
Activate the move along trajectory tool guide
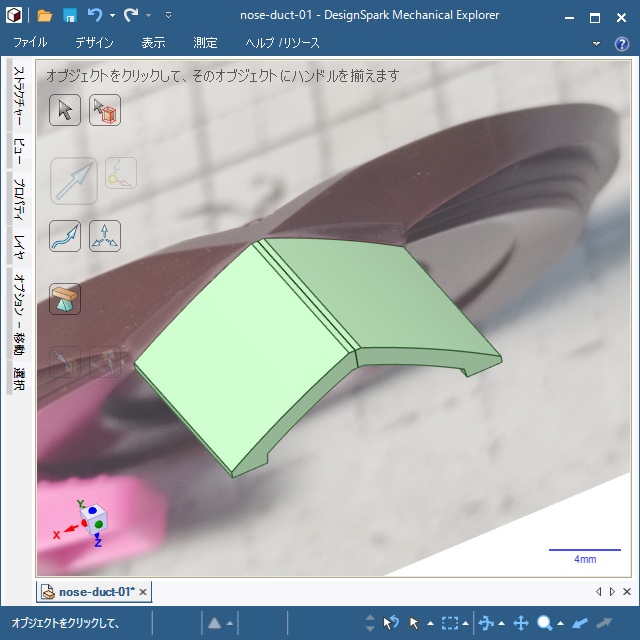click(65, 236)
